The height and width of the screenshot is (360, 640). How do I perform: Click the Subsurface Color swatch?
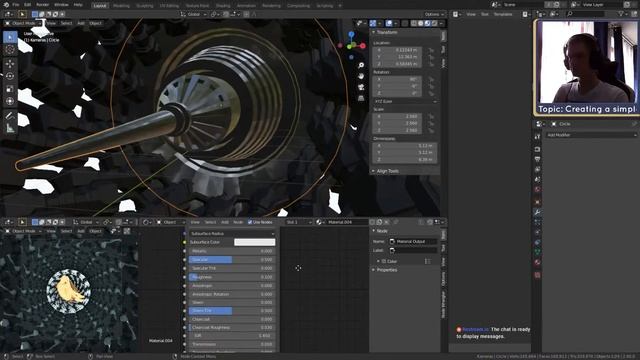point(254,242)
